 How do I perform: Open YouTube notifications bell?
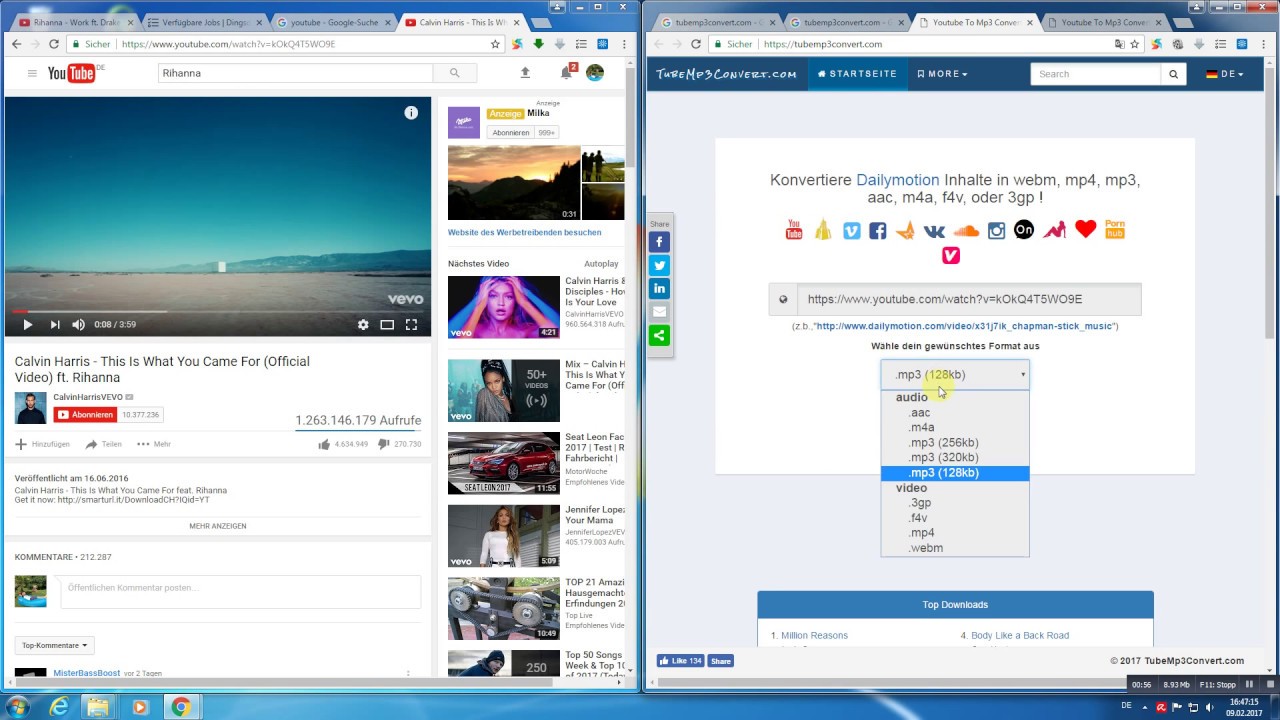(x=566, y=73)
